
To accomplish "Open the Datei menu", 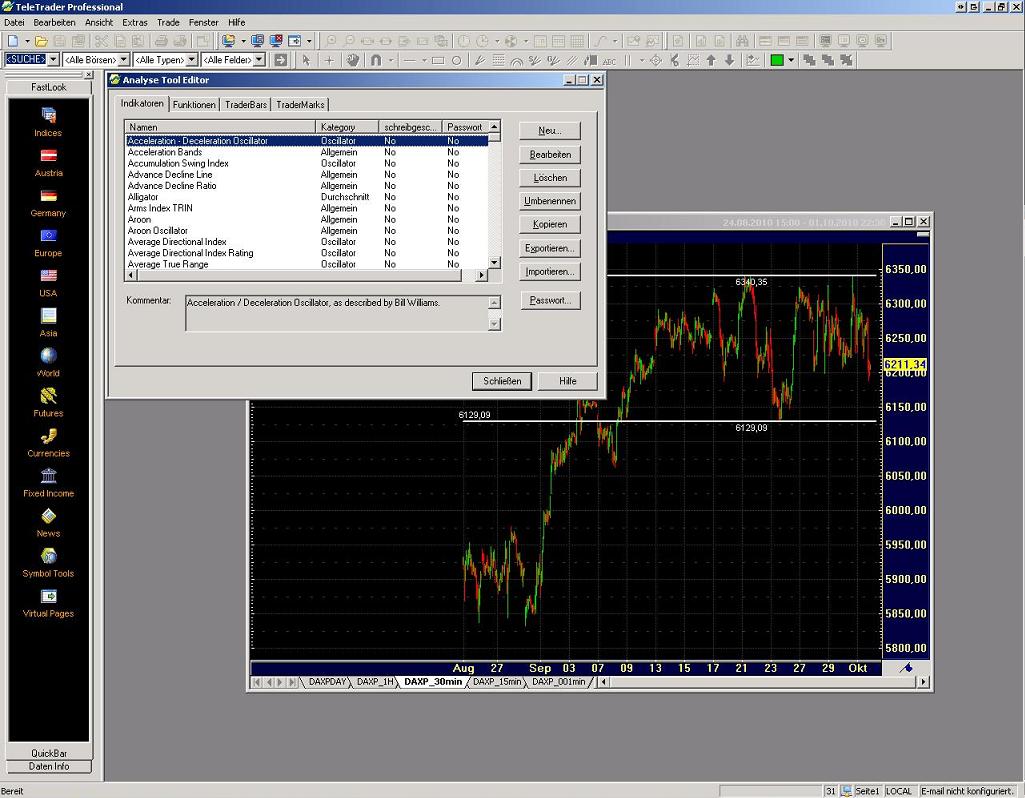I will tap(14, 22).
